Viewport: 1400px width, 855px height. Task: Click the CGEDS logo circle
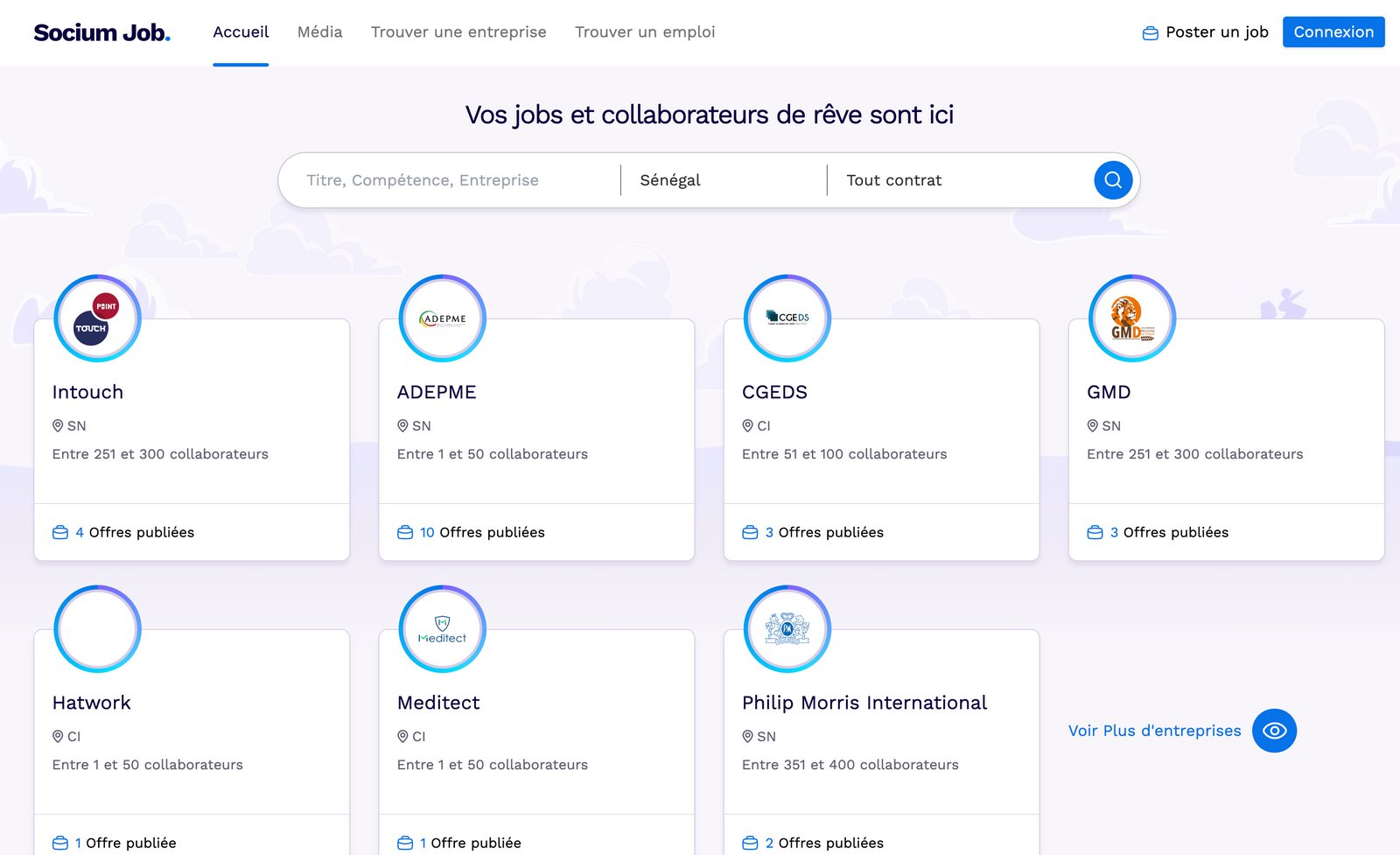[x=787, y=319]
